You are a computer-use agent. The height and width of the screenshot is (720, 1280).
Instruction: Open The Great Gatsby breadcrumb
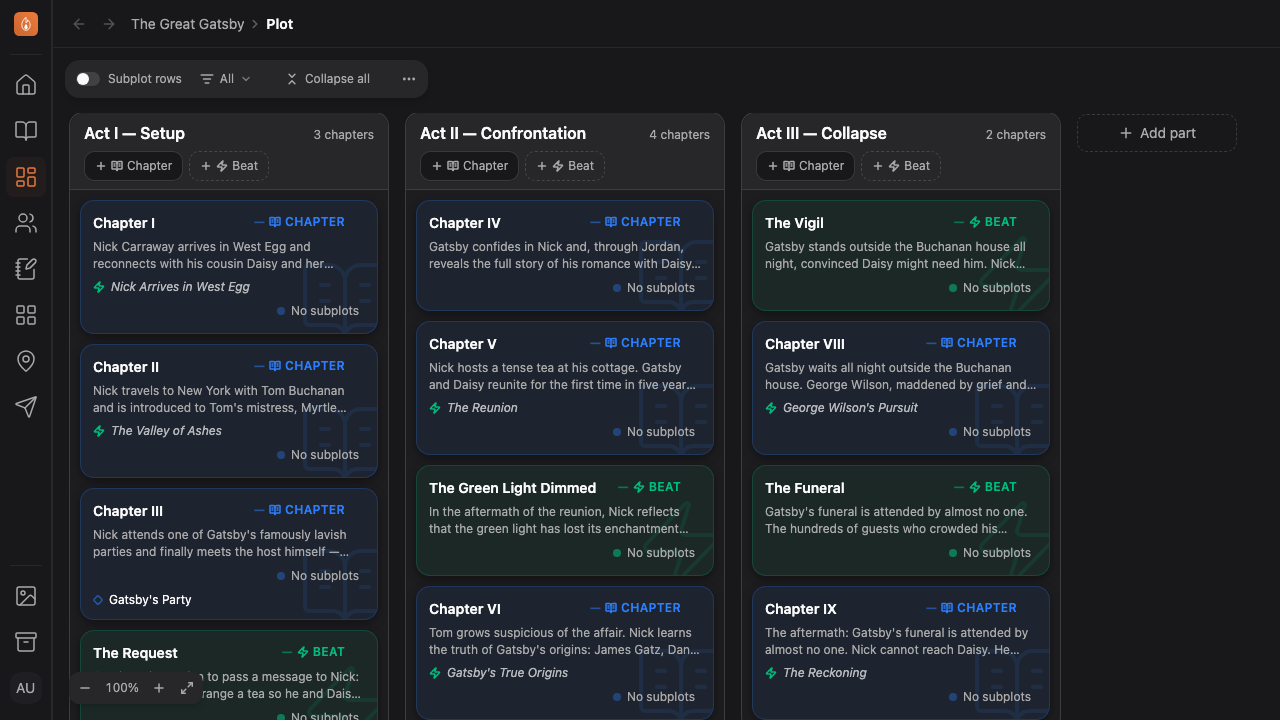[x=188, y=24]
